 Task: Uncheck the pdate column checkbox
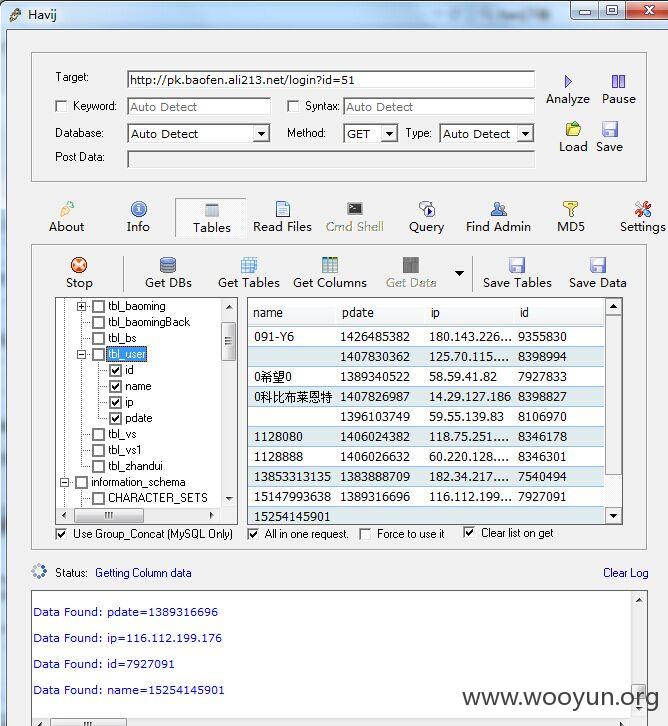[115, 419]
